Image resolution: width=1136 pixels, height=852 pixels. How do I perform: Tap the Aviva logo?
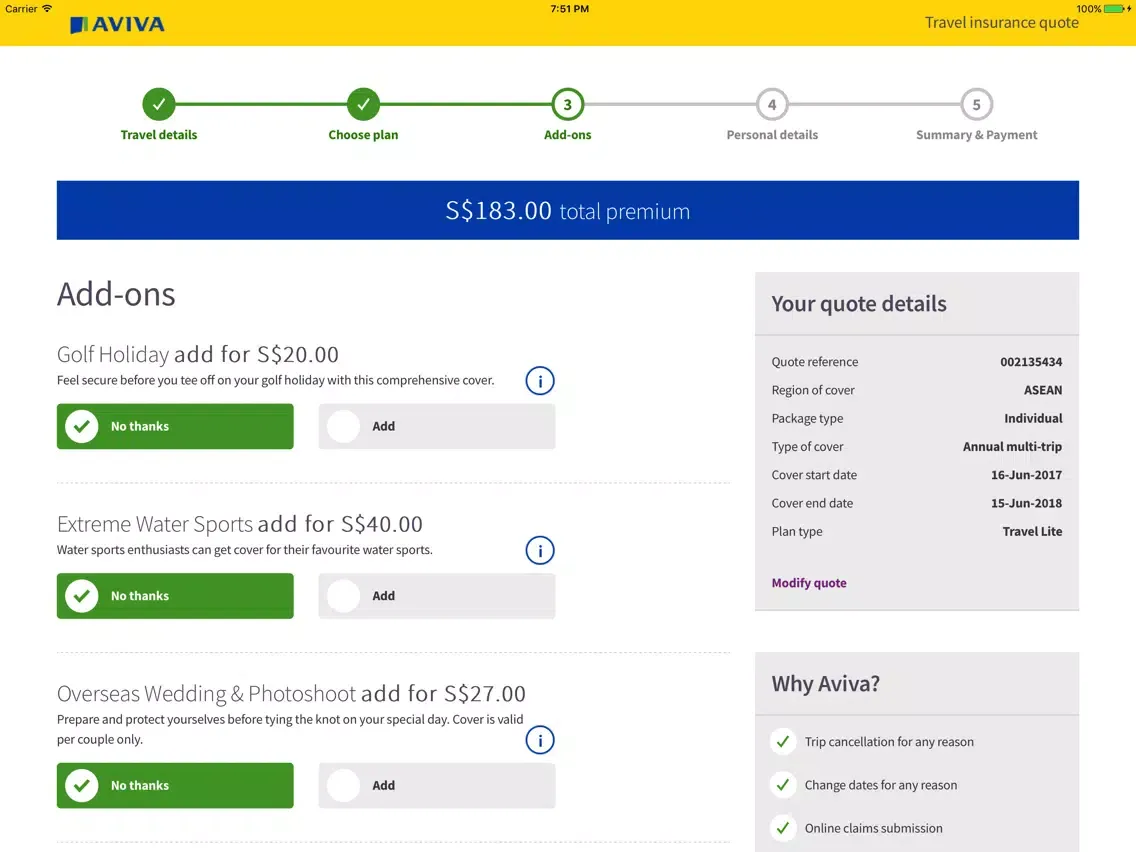[117, 25]
